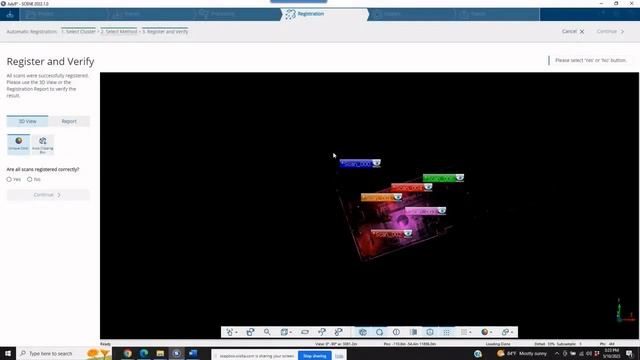Click the top-right Continue button
Screen dimensions: 640x360
pos(610,31)
